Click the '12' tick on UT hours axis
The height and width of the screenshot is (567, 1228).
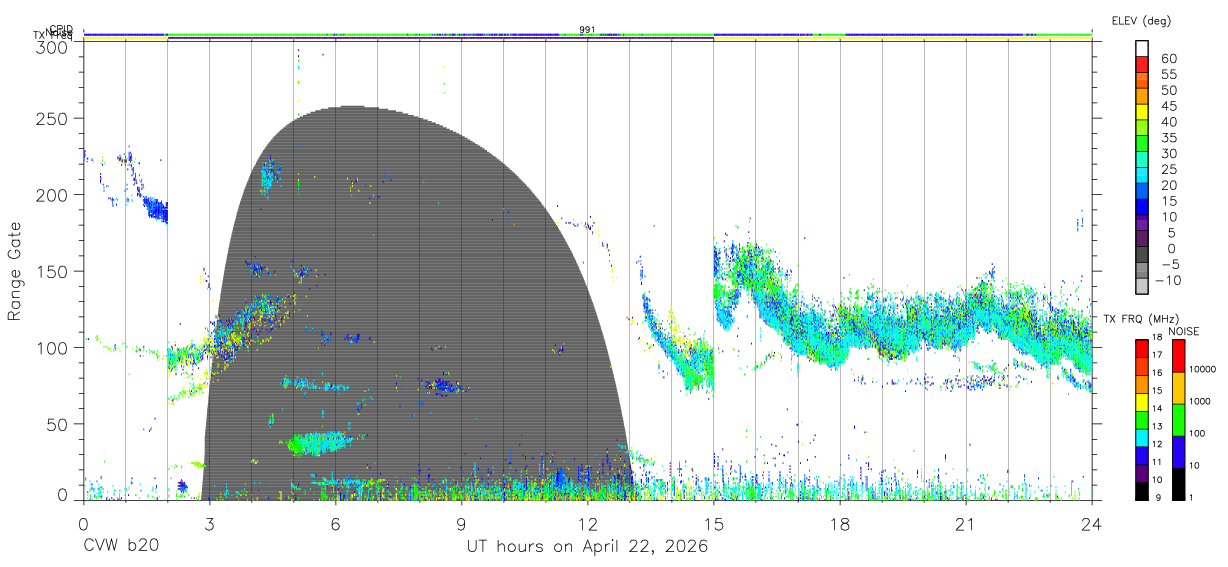588,524
